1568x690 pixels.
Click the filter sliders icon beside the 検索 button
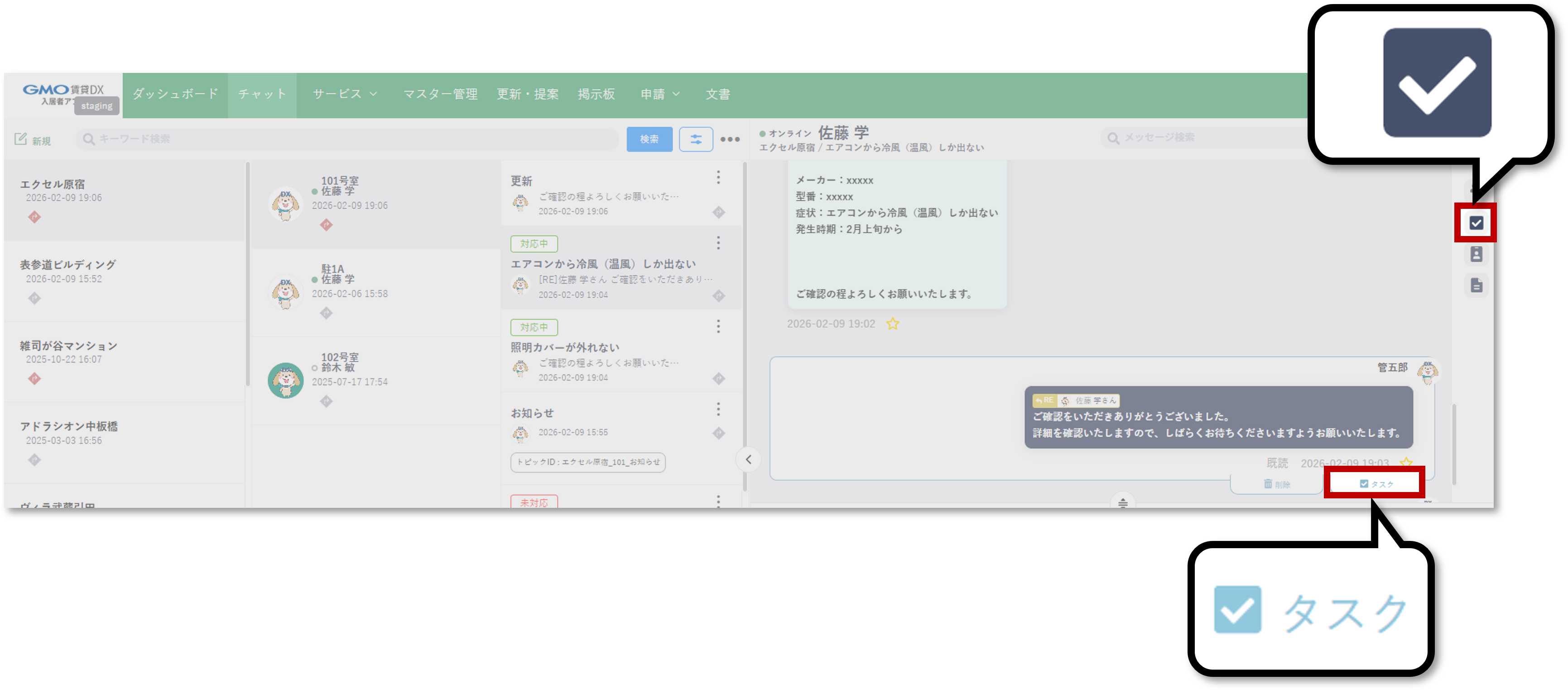click(696, 139)
